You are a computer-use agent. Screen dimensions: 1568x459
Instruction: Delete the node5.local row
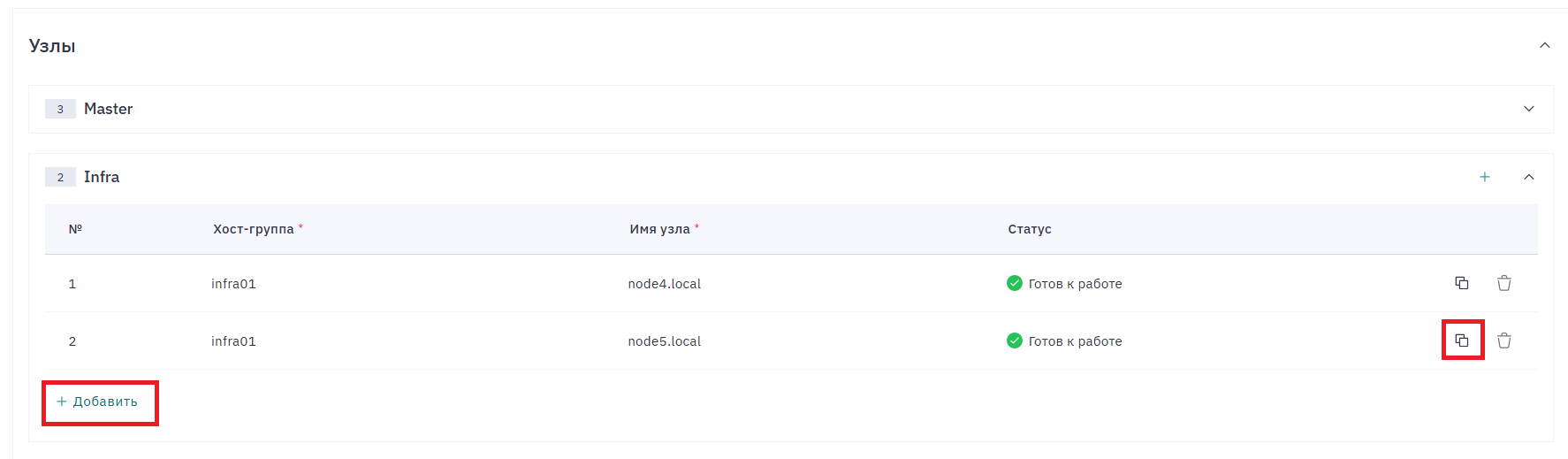[x=1504, y=340]
